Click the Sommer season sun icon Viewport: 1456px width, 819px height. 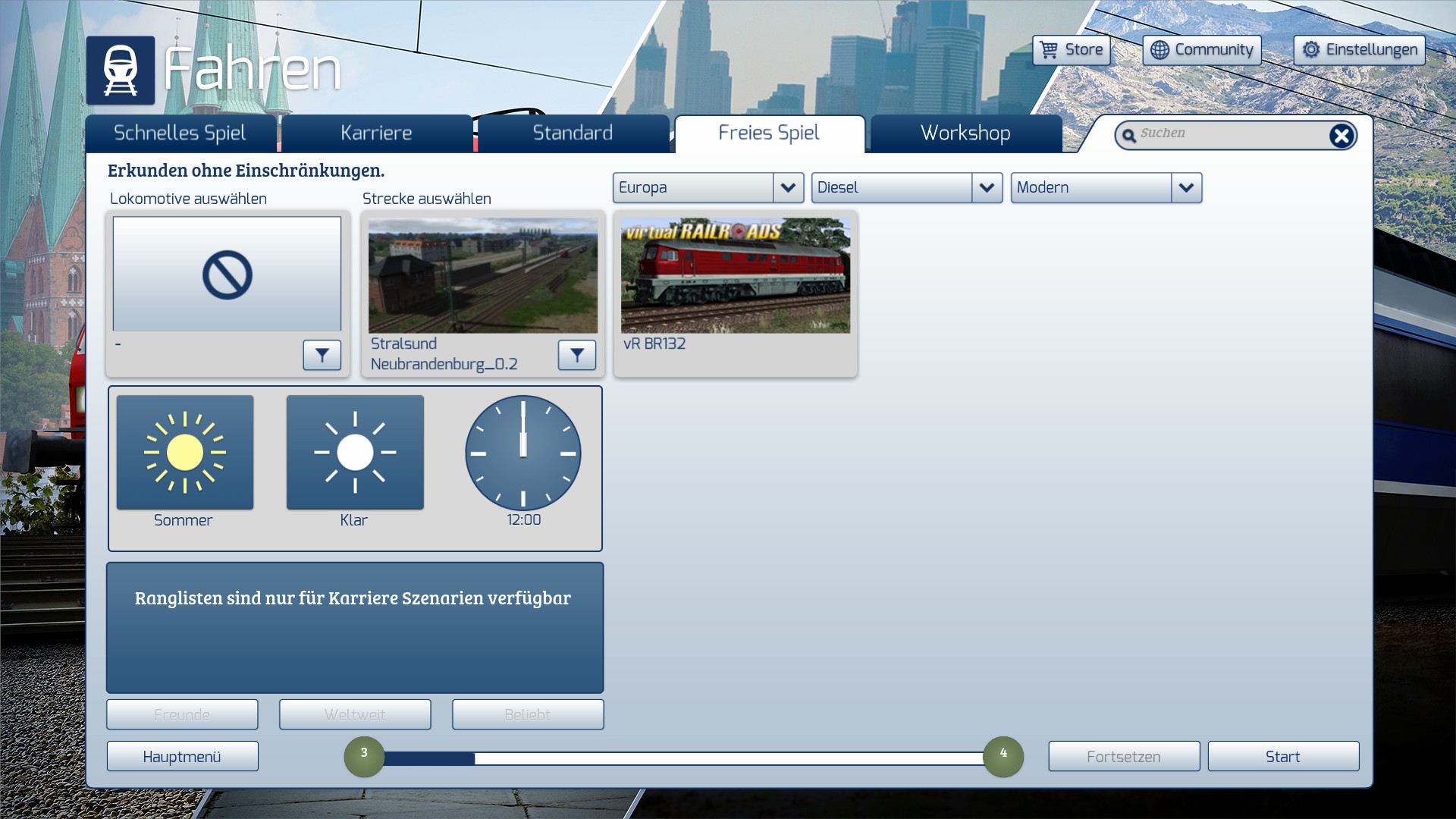click(185, 453)
